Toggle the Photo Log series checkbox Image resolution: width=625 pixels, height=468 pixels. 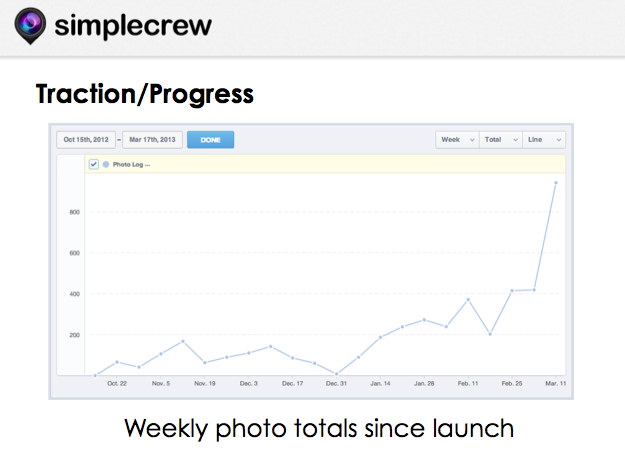[x=93, y=164]
